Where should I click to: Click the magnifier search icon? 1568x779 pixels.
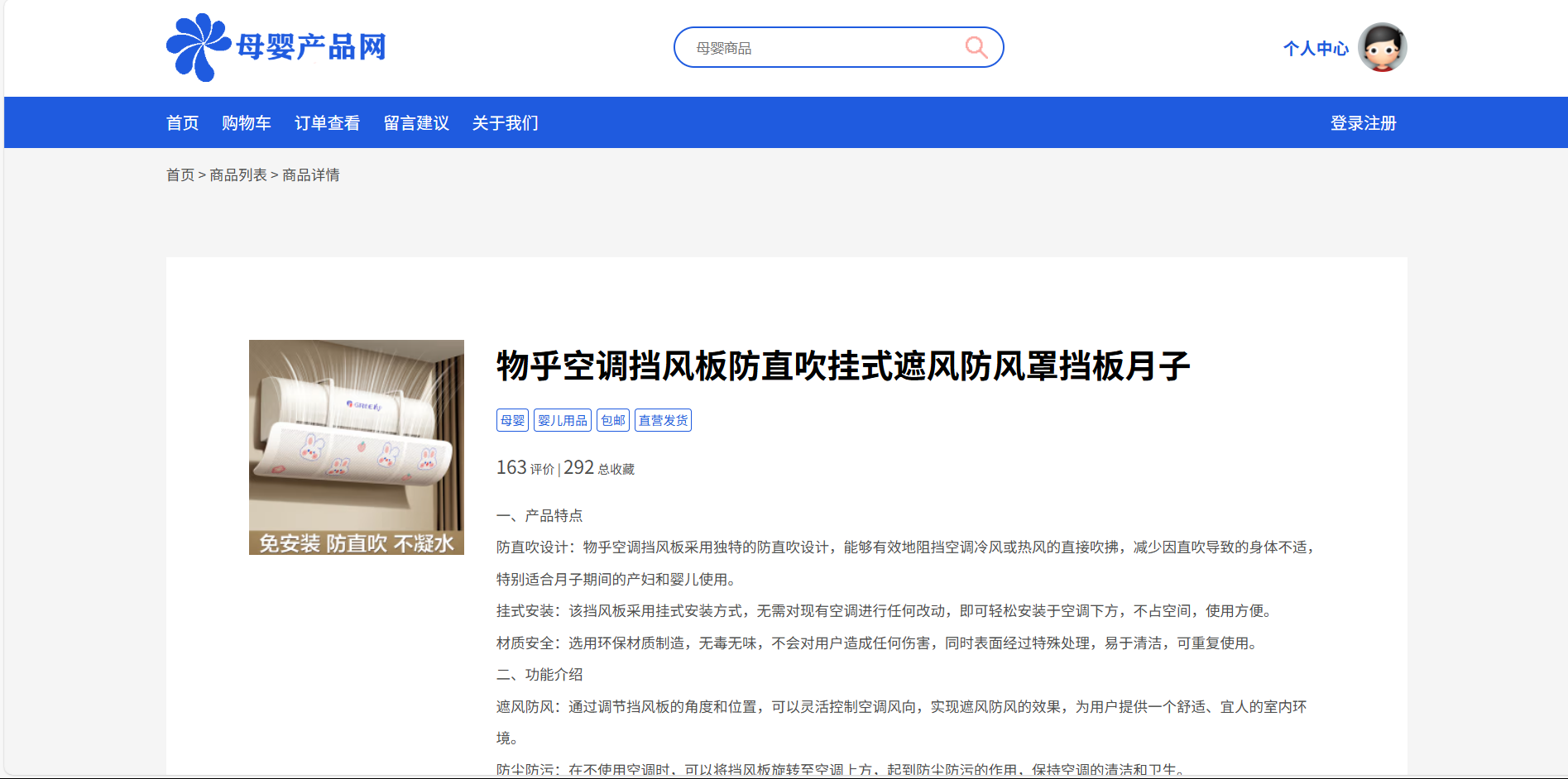[976, 47]
